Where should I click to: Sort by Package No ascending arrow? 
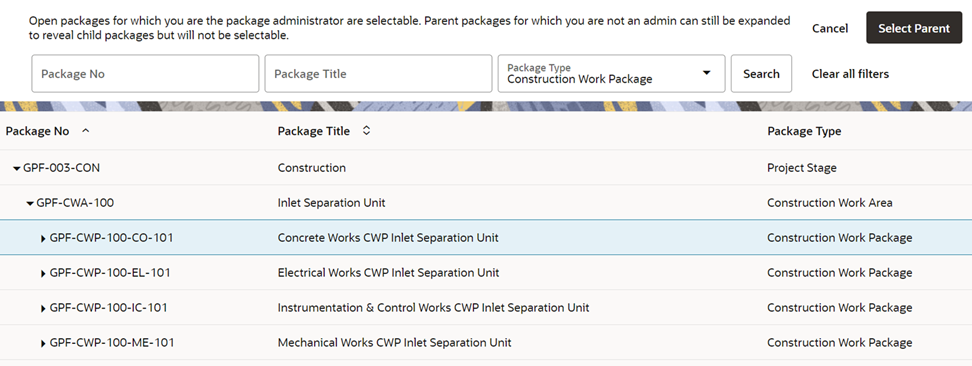(x=86, y=131)
